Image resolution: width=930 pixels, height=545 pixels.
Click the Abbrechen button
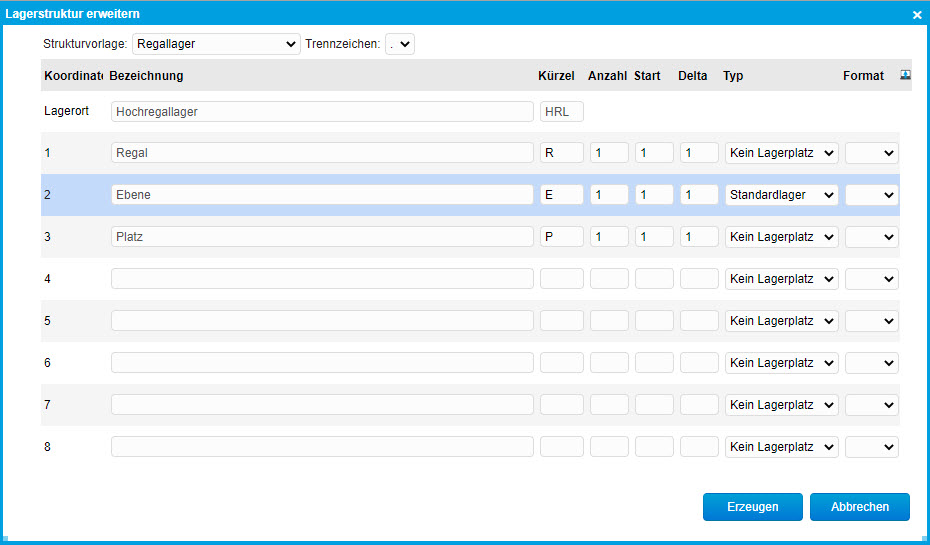click(x=859, y=507)
